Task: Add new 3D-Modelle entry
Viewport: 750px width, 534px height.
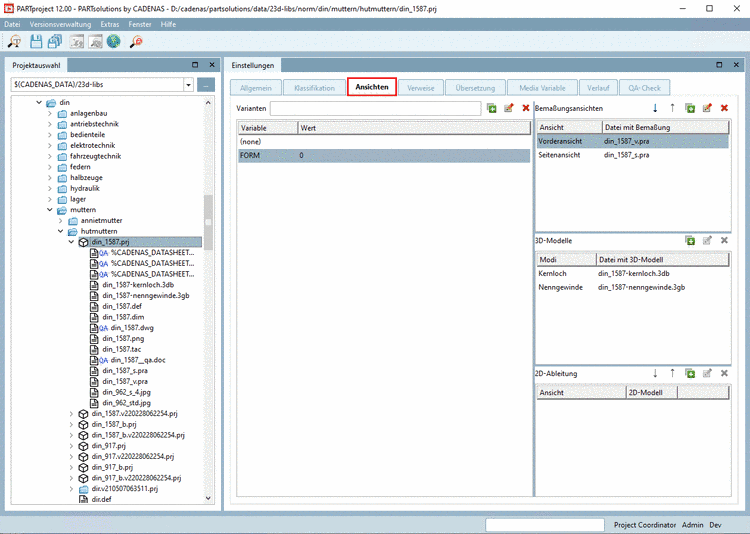Action: pyautogui.click(x=690, y=241)
